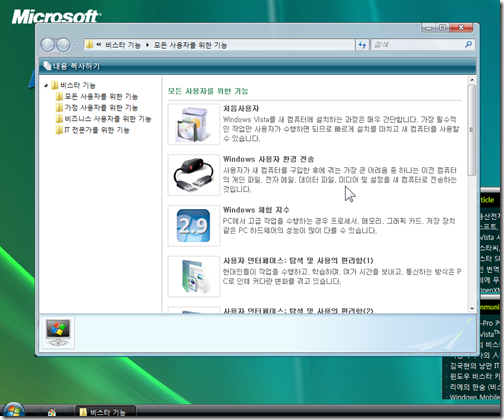Click the vertical scrollbar thumb
This screenshot has height=420, width=504.
click(472, 130)
